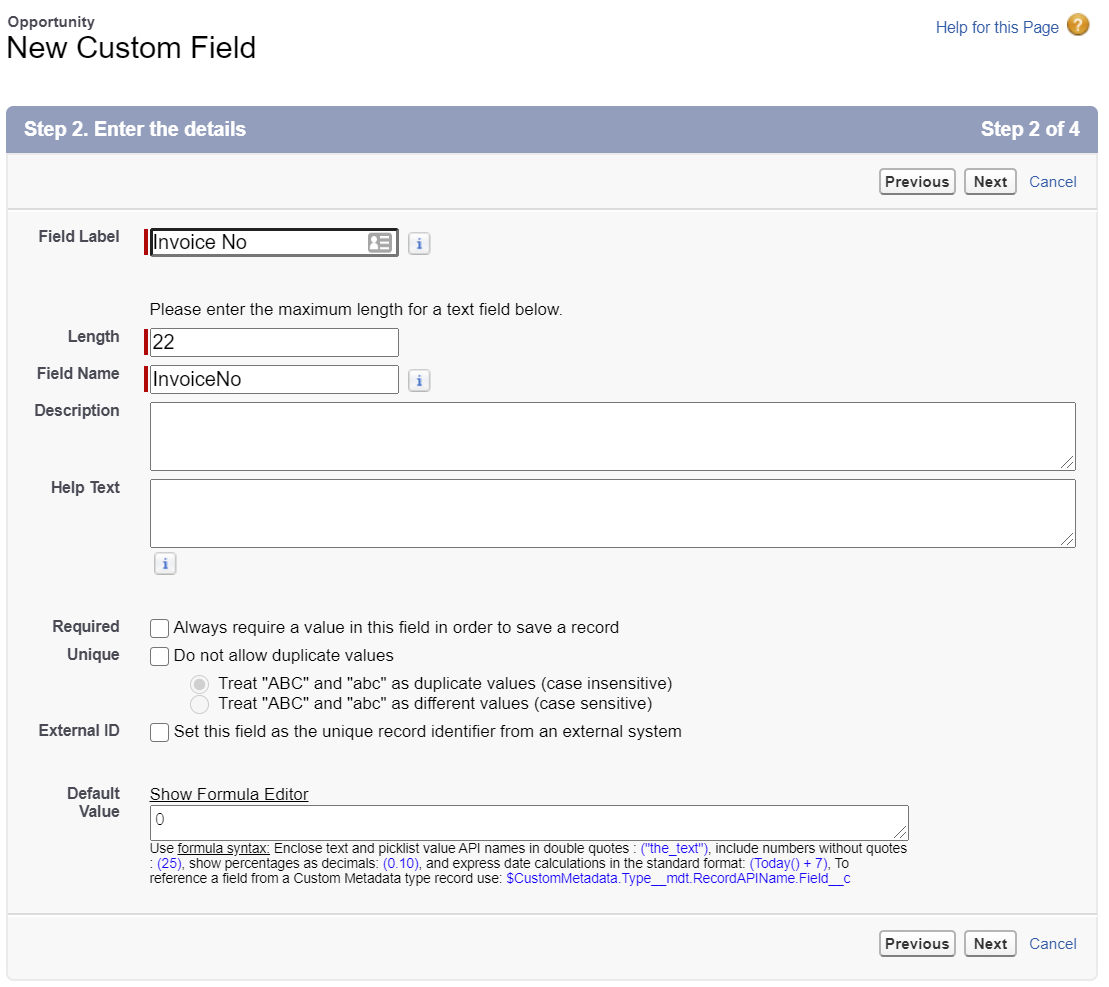The height and width of the screenshot is (987, 1109).
Task: Click the Default Value text box
Action: [x=528, y=822]
